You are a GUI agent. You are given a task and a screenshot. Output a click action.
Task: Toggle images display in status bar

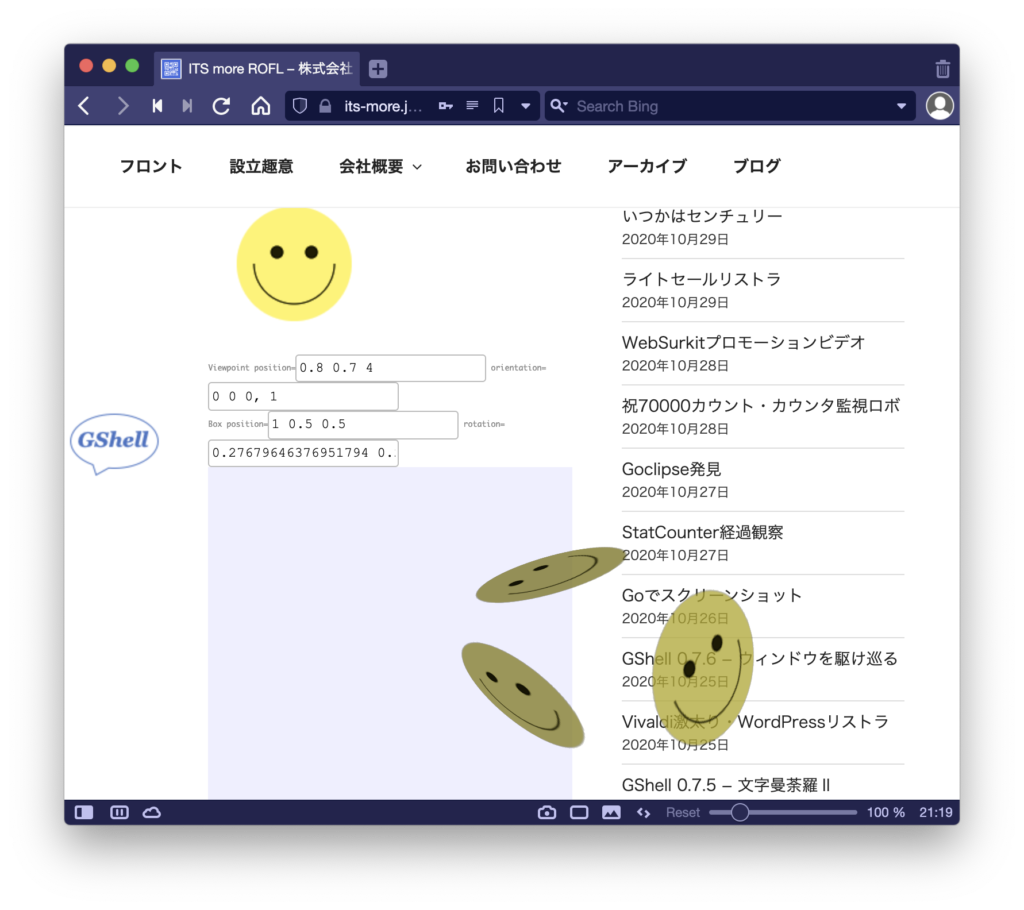[611, 812]
